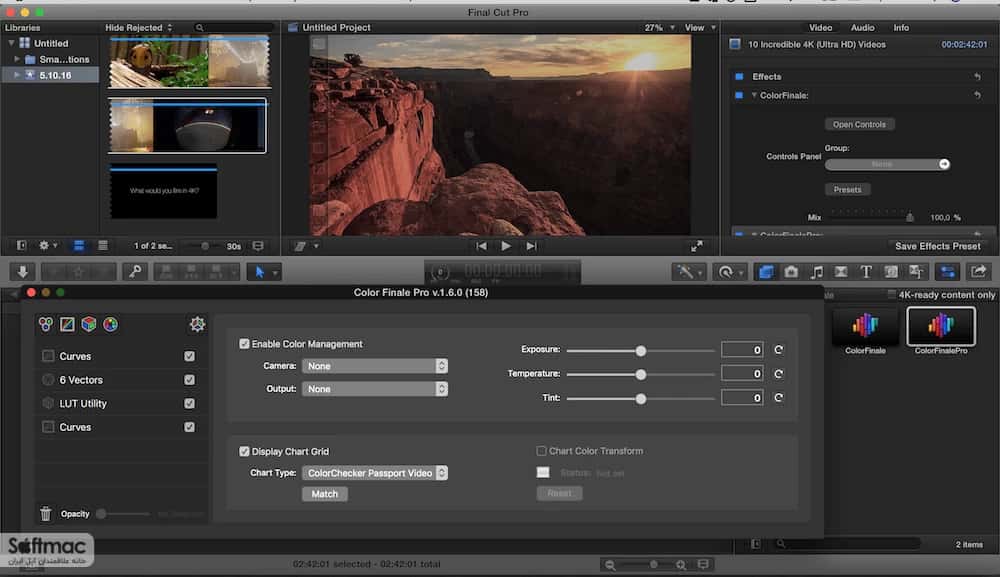Open the retime speedometer menu
The image size is (1000, 577).
pos(730,272)
